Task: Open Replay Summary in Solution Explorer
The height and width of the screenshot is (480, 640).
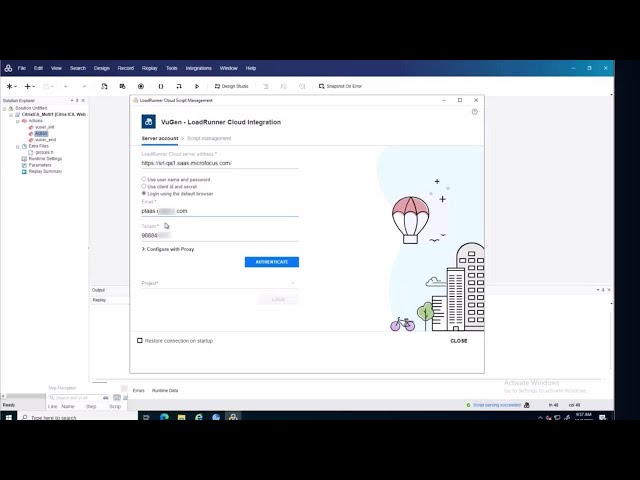Action: coord(45,171)
